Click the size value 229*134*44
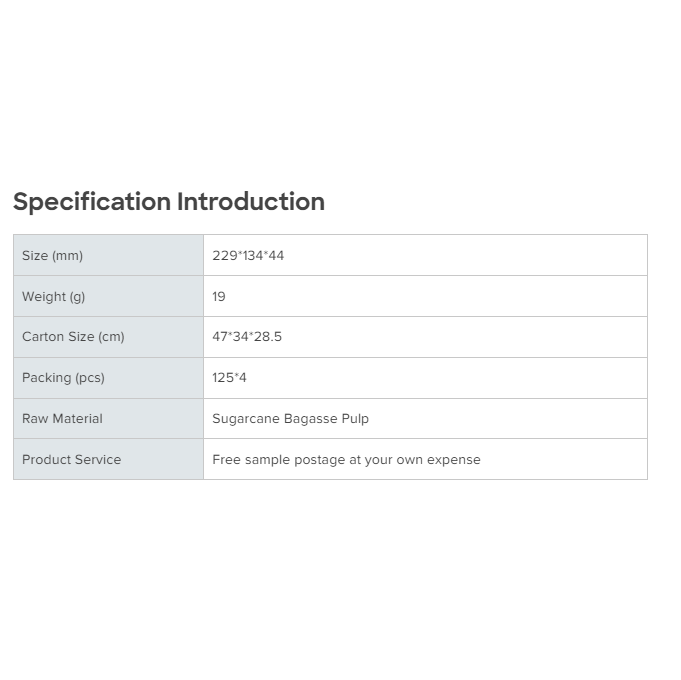 tap(248, 256)
